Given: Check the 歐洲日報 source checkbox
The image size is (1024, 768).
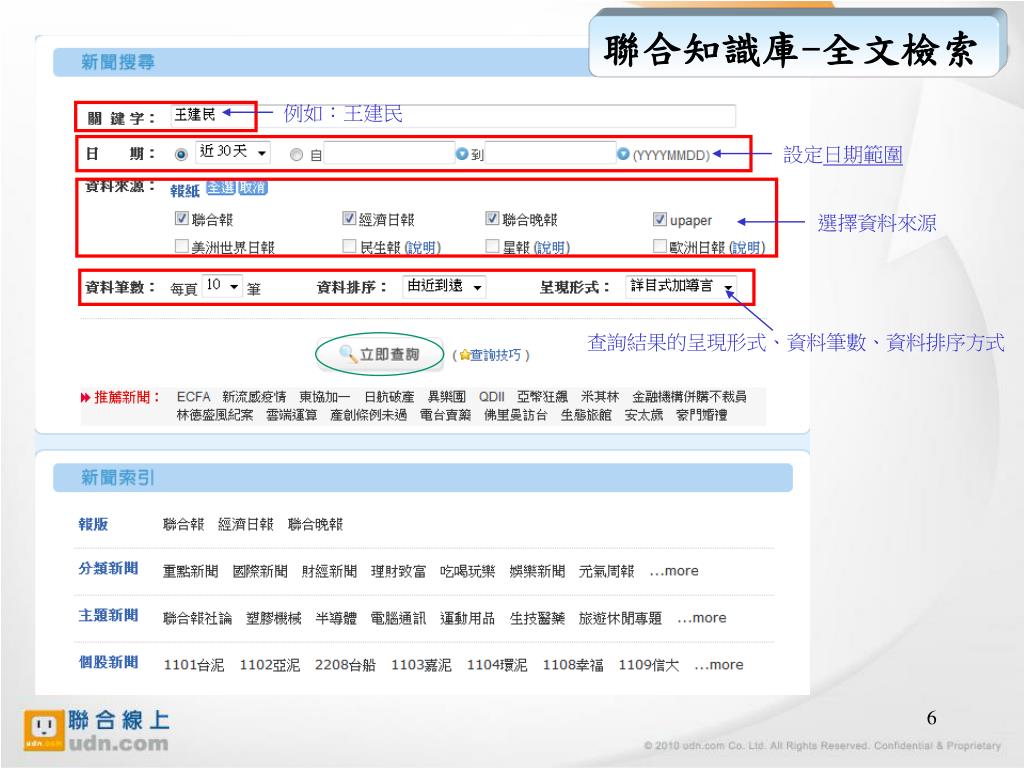Looking at the screenshot, I should (660, 246).
